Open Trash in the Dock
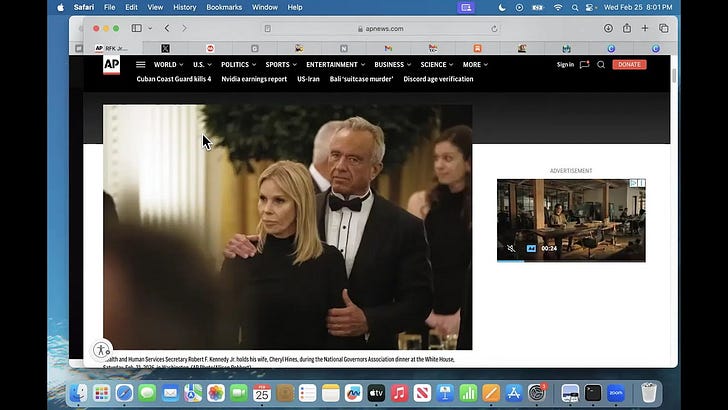Screen dimensions: 728x410 tap(649, 393)
